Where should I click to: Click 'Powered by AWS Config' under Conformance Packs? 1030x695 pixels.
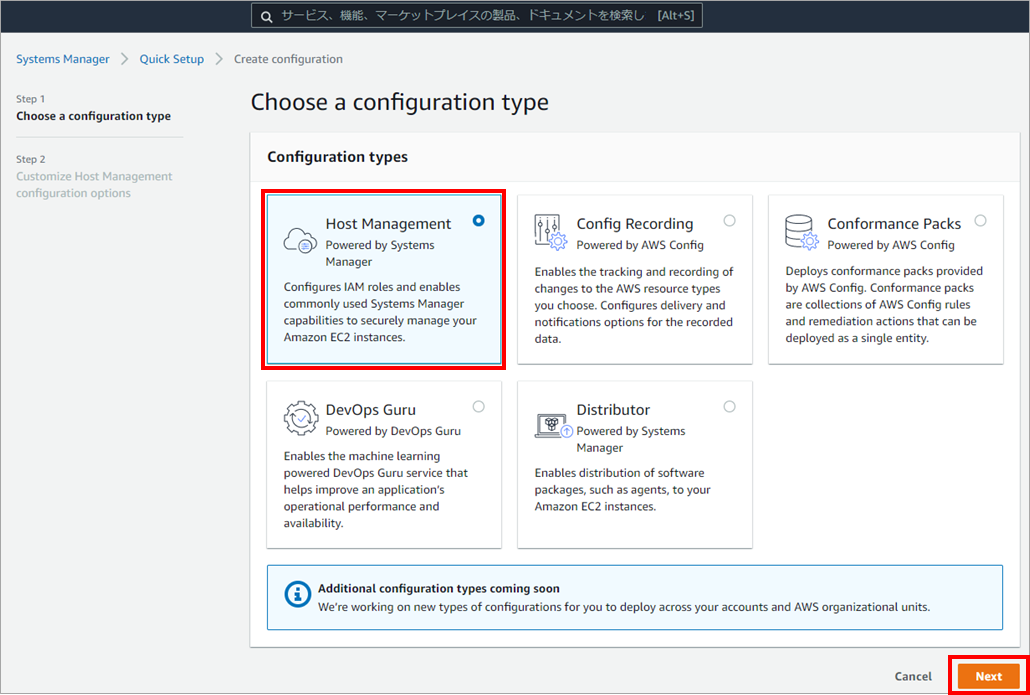click(891, 245)
